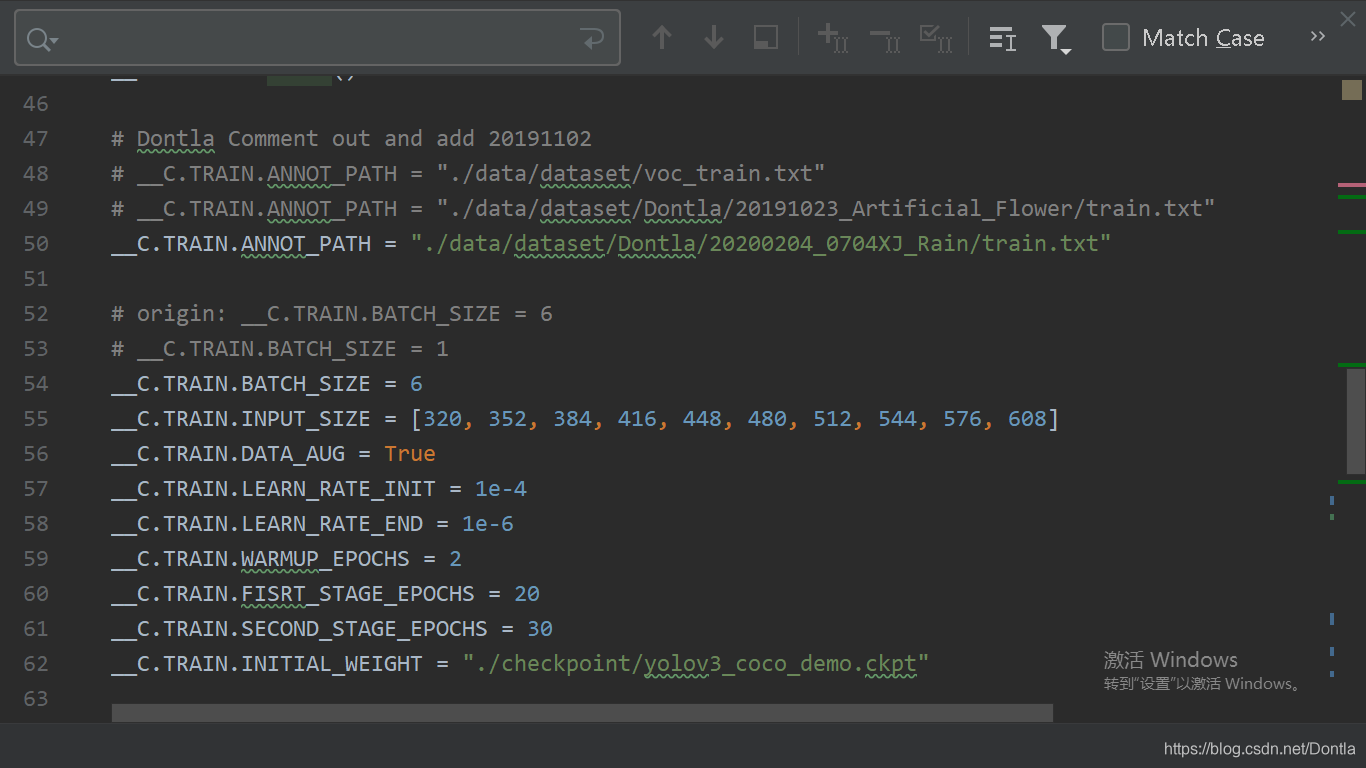Click __C.TRAIN.BATCH_SIZE on line 54
Image resolution: width=1366 pixels, height=768 pixels.
pyautogui.click(x=241, y=383)
